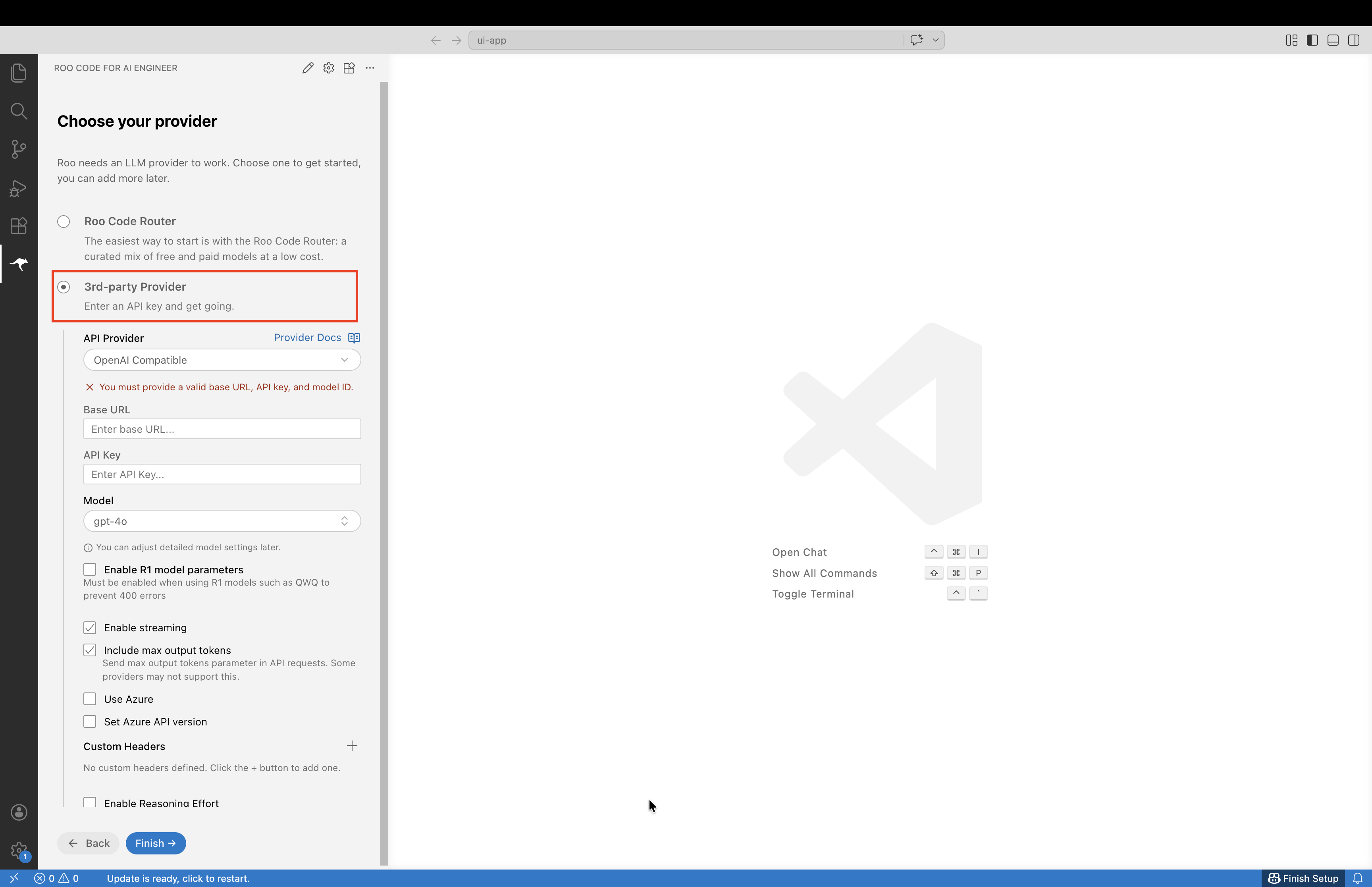Select the 3rd-party Provider radio button

pos(64,286)
